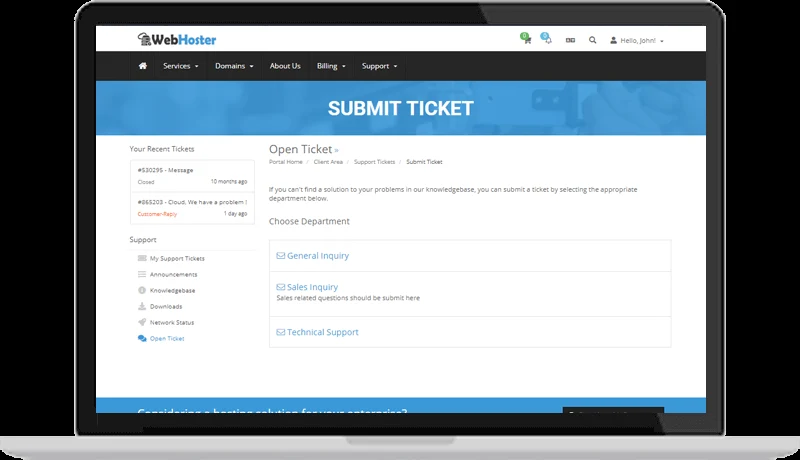Click the '10 months ago' timestamp
800x460 pixels.
(x=229, y=182)
